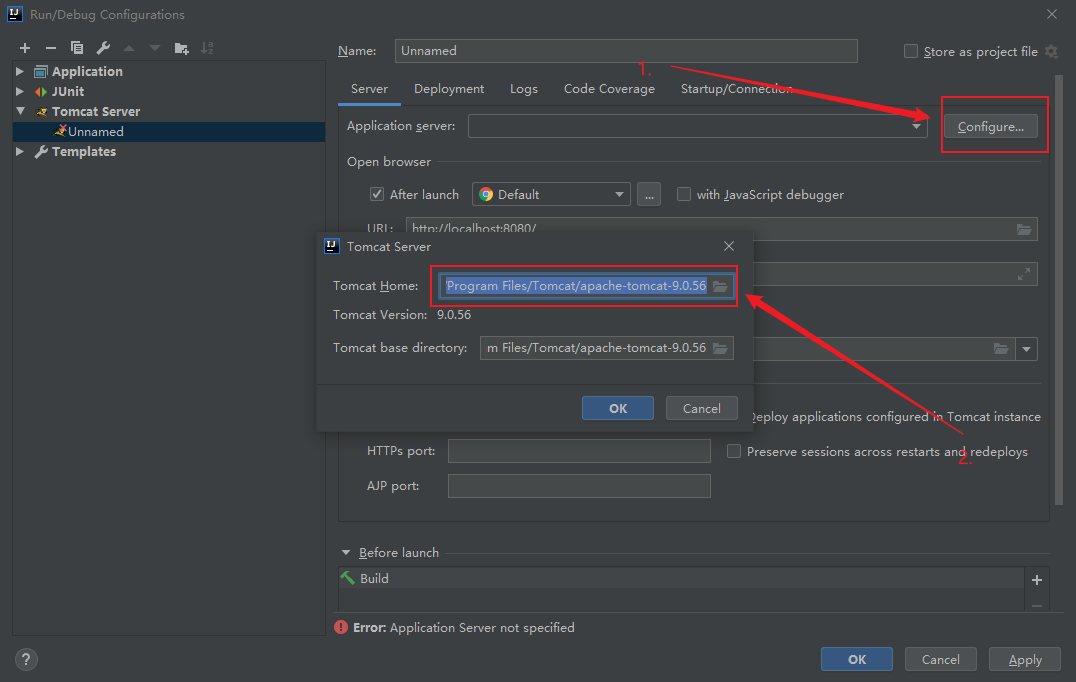Switch to Code Coverage tab
1076x682 pixels.
point(609,89)
